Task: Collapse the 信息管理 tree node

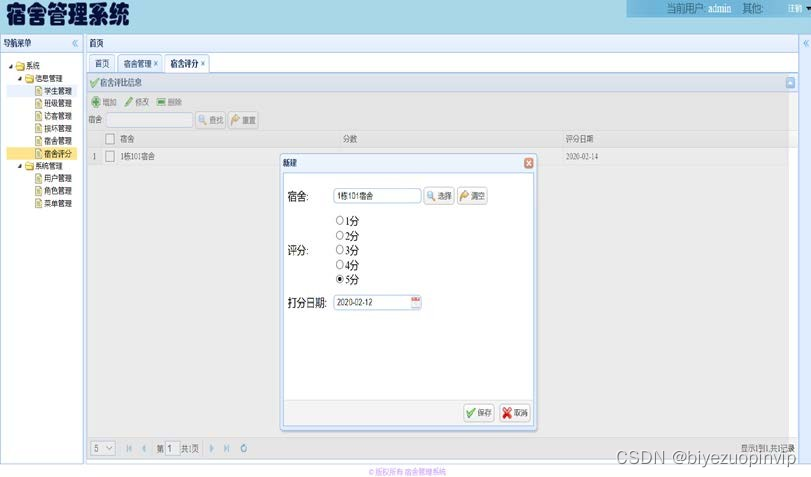Action: (x=20, y=79)
